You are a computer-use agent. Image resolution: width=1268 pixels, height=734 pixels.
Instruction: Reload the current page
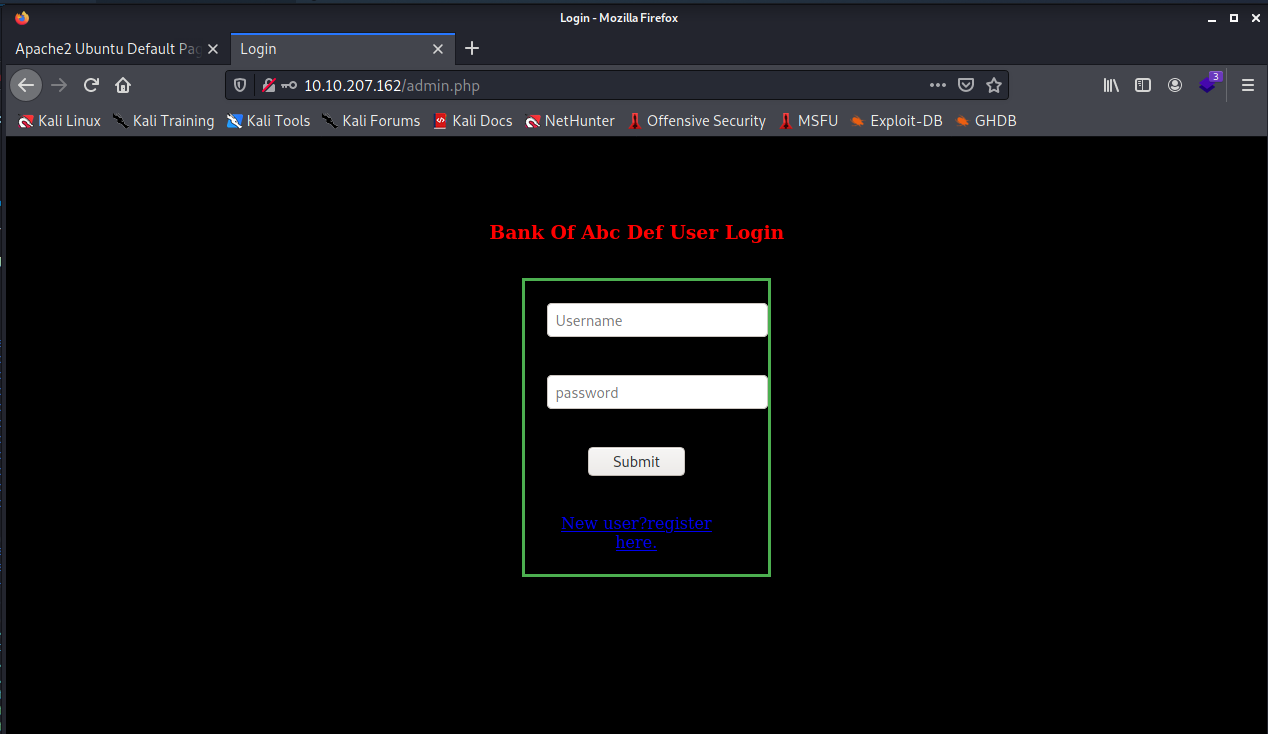tap(91, 85)
